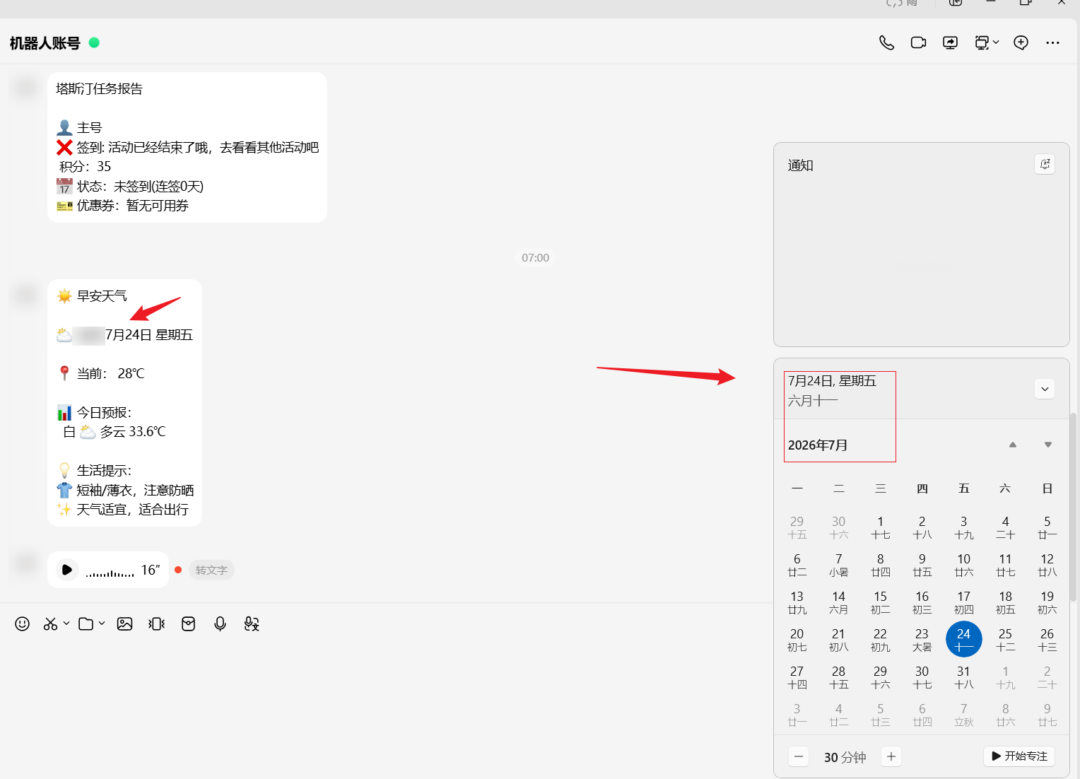Click the screen share icon in the header
This screenshot has width=1080, height=779.
click(x=950, y=43)
